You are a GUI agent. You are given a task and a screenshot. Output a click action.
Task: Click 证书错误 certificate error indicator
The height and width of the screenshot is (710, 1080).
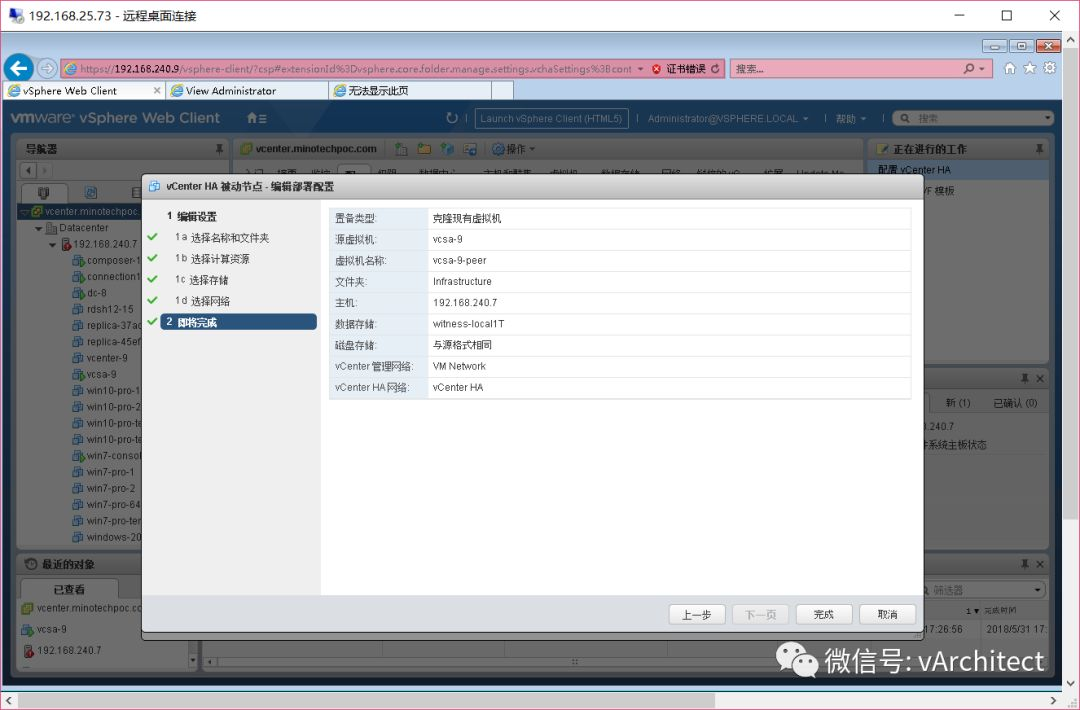pos(679,69)
